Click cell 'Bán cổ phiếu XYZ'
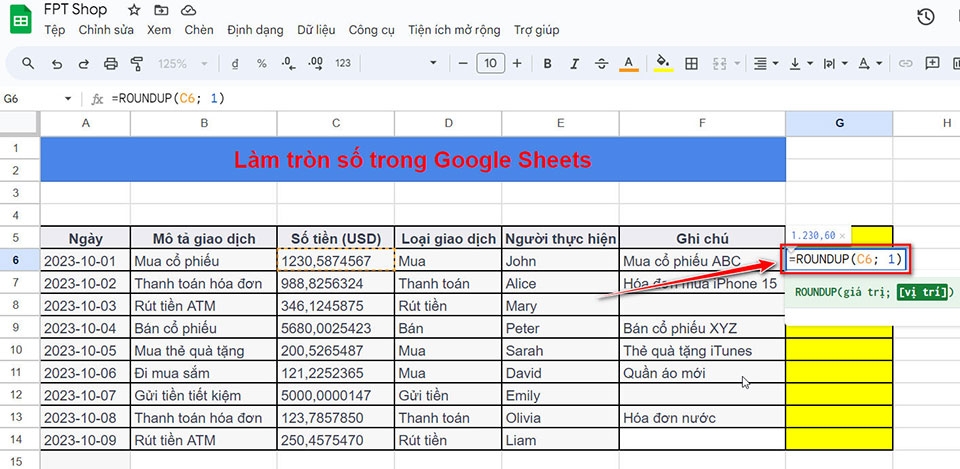The width and height of the screenshot is (960, 469). [x=702, y=328]
